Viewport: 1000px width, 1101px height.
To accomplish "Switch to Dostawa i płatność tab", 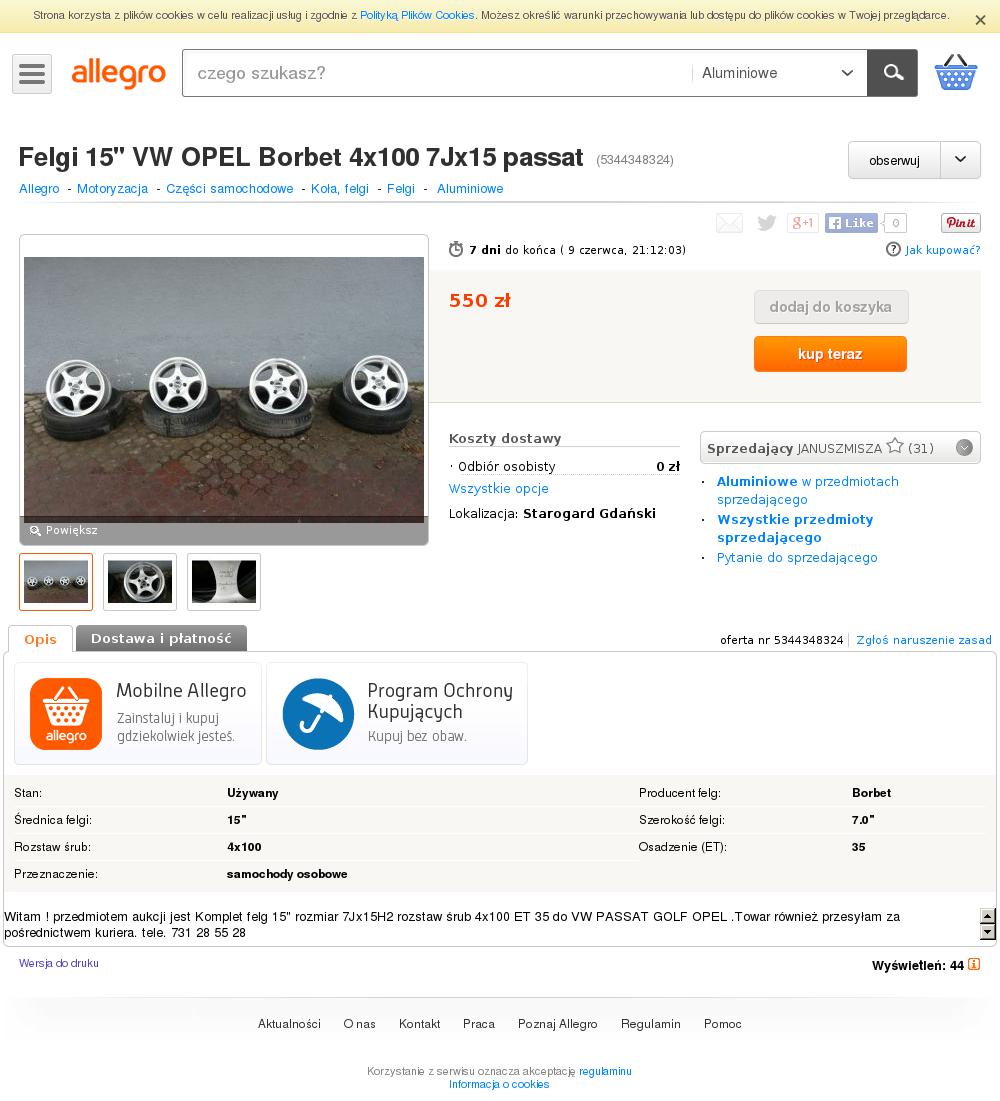I will click(161, 638).
